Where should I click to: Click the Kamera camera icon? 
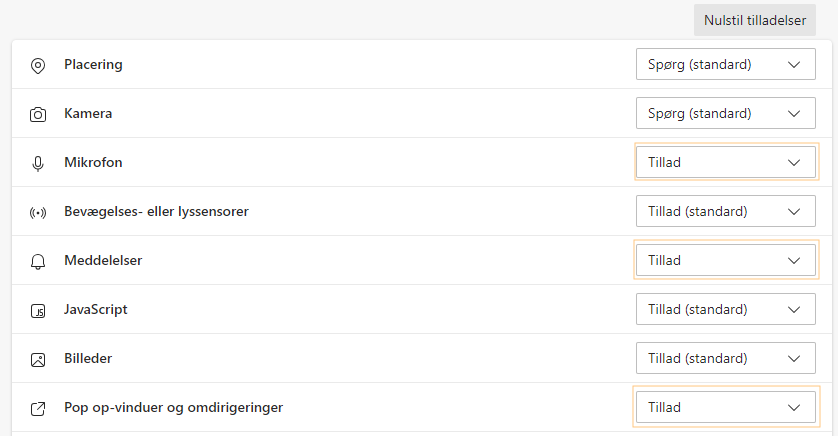pos(38,114)
